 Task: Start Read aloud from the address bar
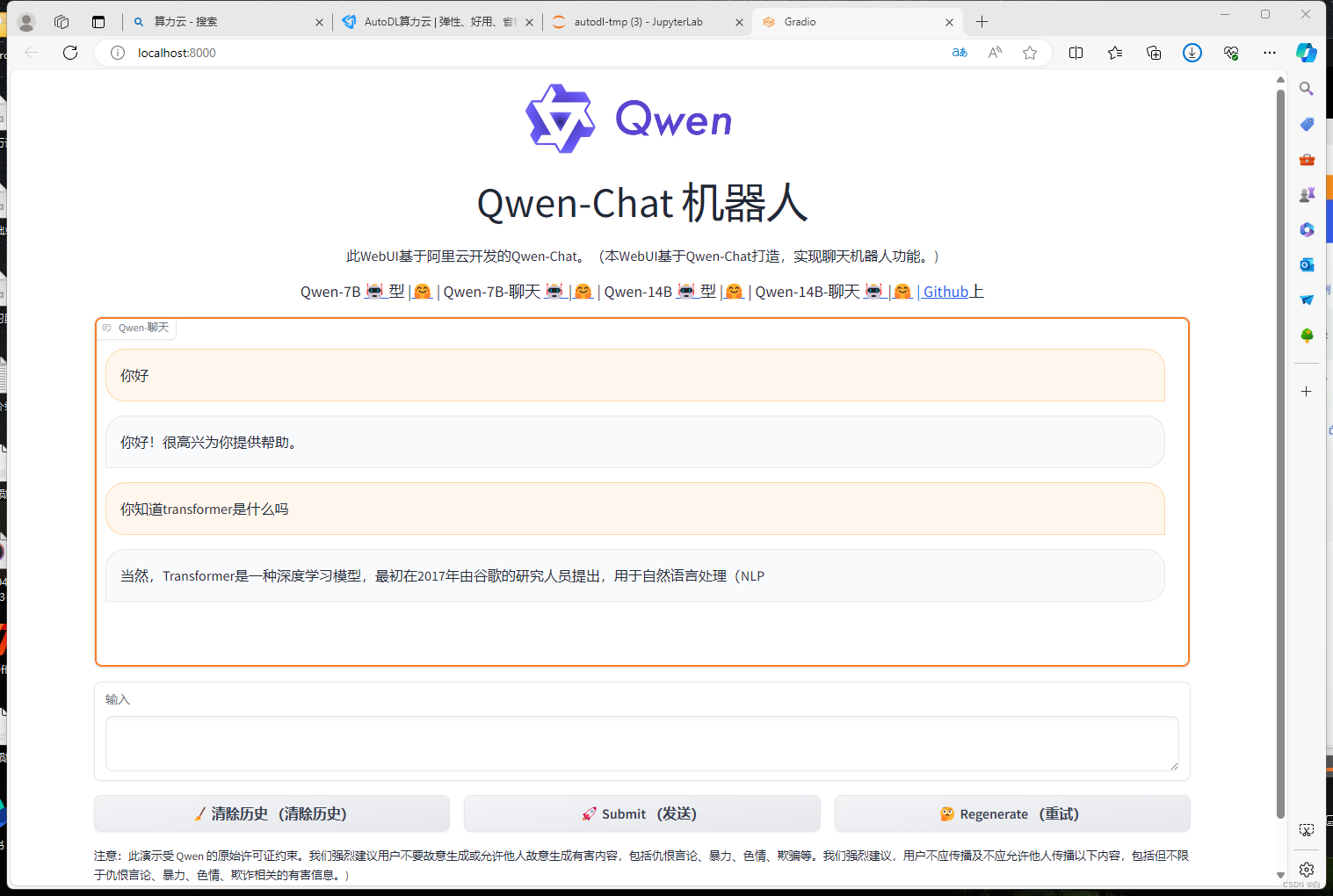click(x=995, y=53)
